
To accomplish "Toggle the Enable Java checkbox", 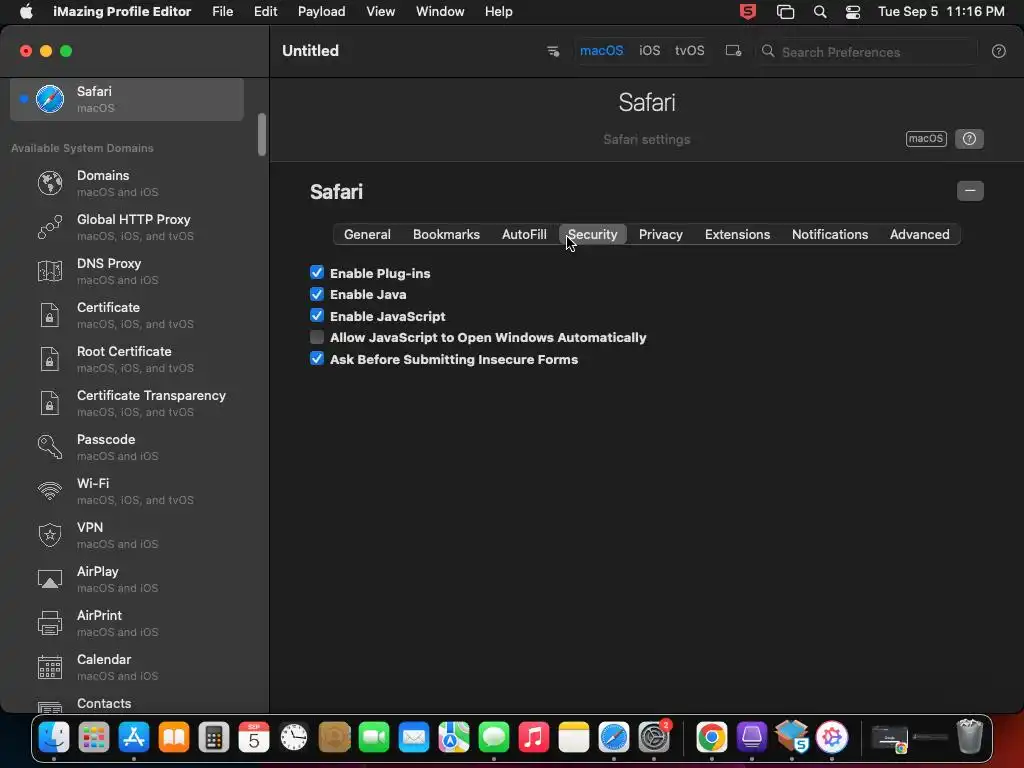I will [317, 294].
